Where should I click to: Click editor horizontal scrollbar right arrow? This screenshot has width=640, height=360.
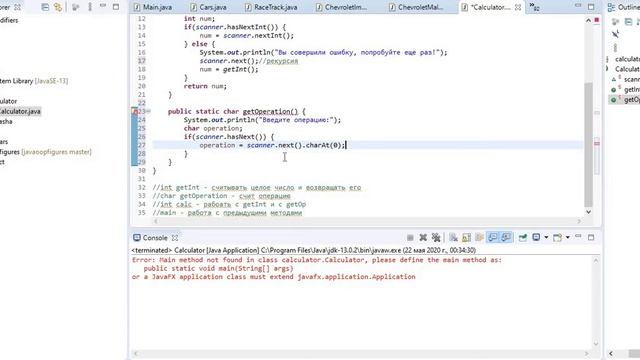pyautogui.click(x=579, y=221)
